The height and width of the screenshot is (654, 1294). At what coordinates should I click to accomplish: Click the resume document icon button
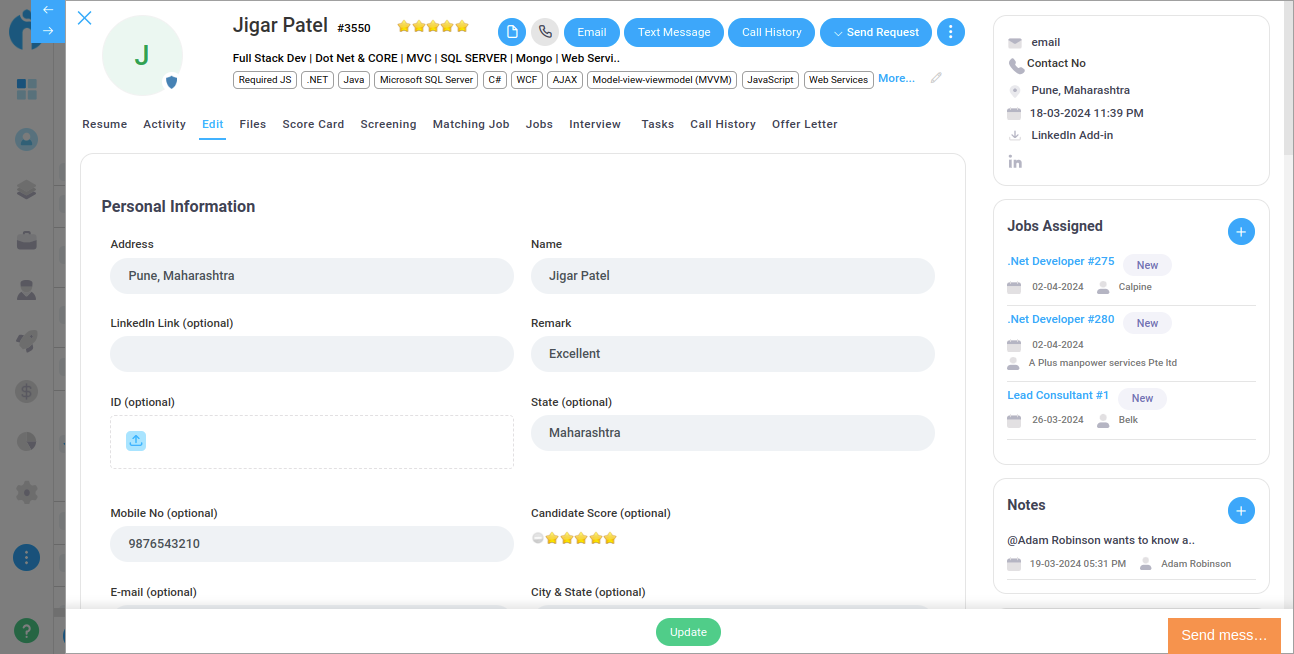pos(512,32)
